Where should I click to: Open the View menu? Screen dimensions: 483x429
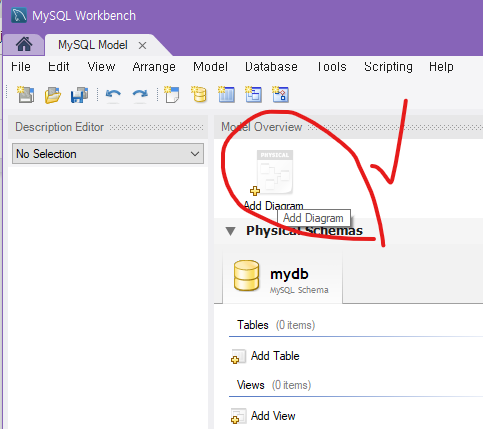coord(101,67)
